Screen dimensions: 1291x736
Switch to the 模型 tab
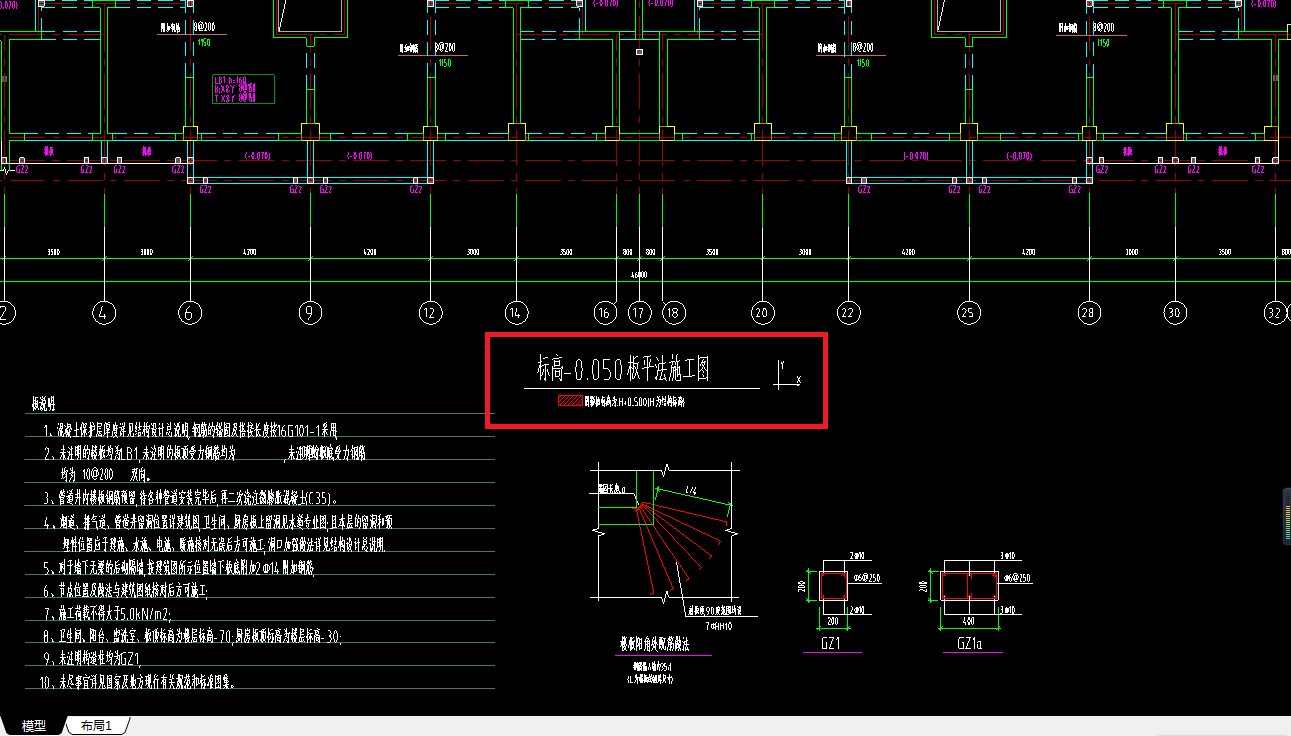[33, 726]
